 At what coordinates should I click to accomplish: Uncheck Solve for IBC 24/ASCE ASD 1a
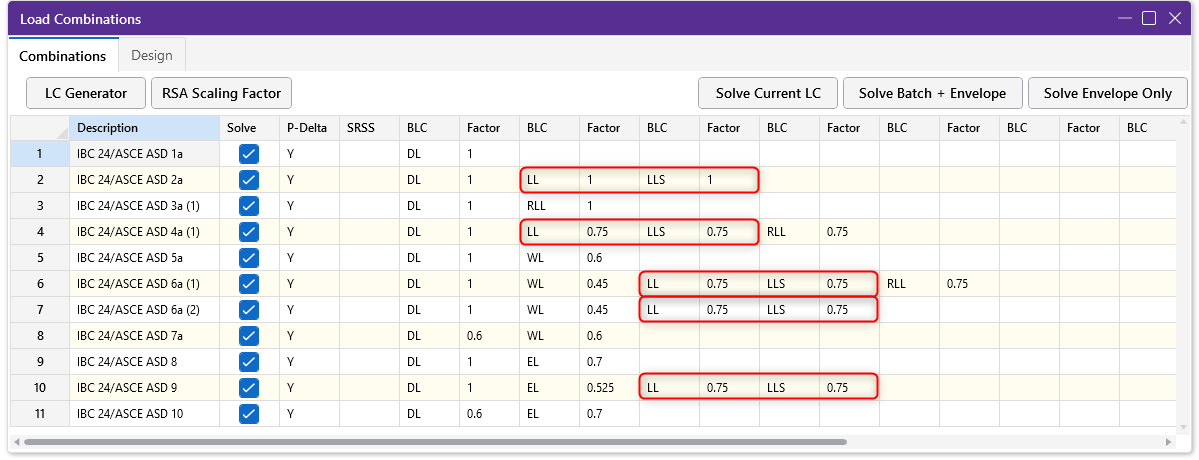tap(249, 154)
